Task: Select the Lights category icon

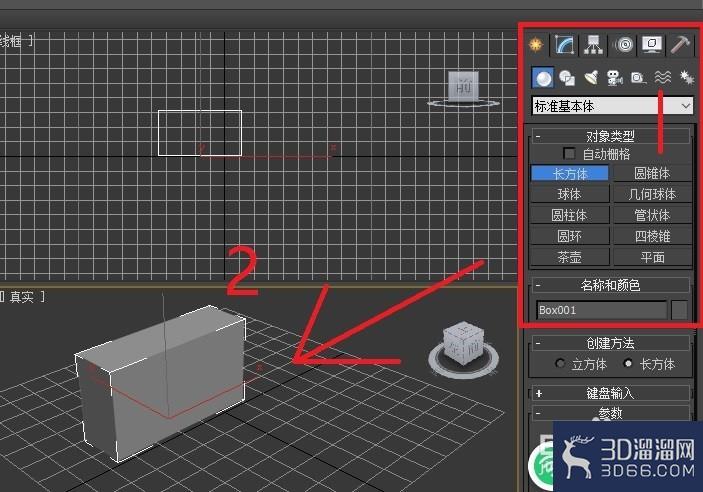Action: tap(591, 78)
